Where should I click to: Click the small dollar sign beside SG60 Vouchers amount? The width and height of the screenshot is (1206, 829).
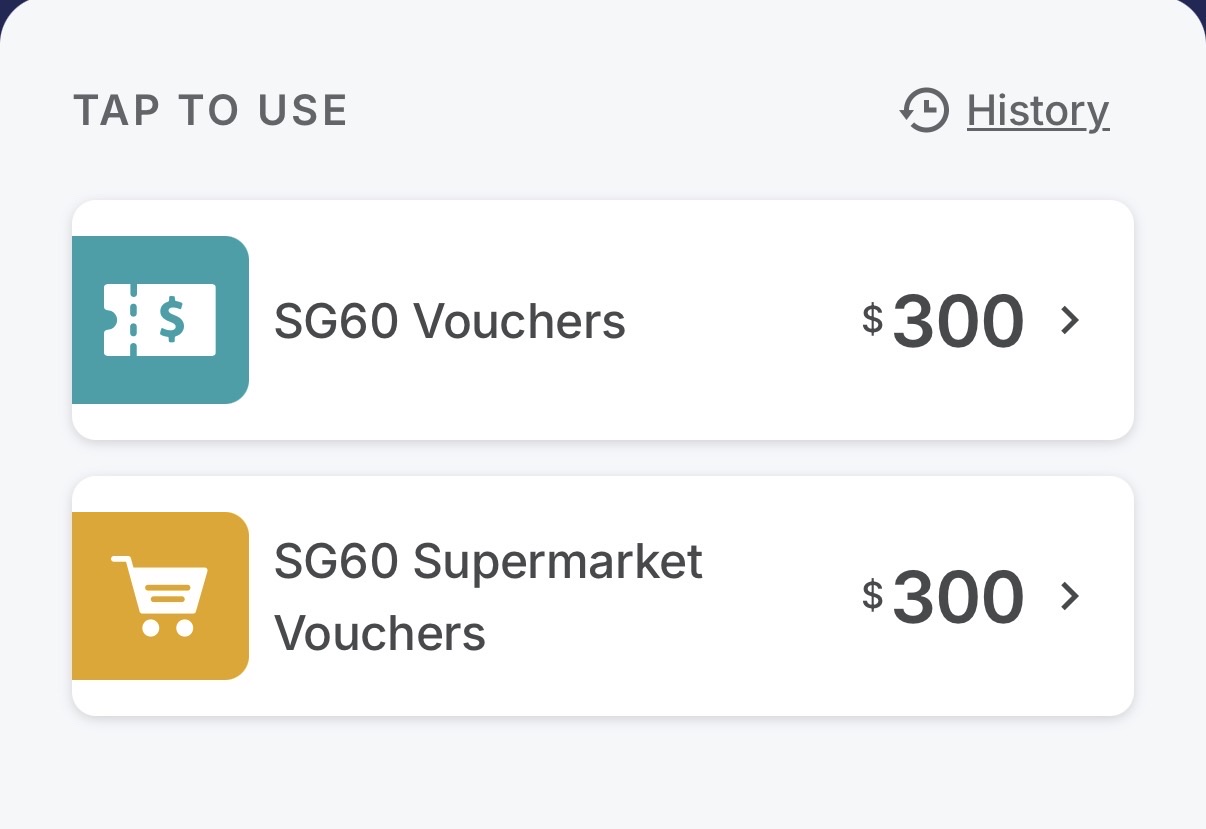click(x=873, y=319)
